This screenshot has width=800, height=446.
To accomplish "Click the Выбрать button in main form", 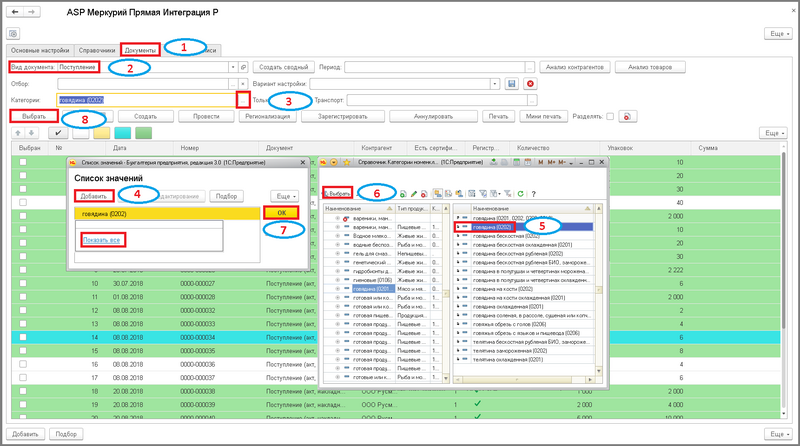I will [34, 116].
